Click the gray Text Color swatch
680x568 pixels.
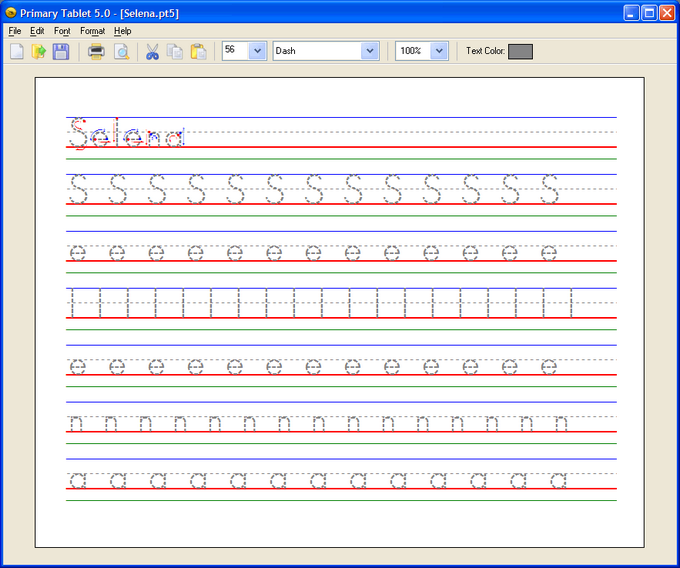[520, 51]
